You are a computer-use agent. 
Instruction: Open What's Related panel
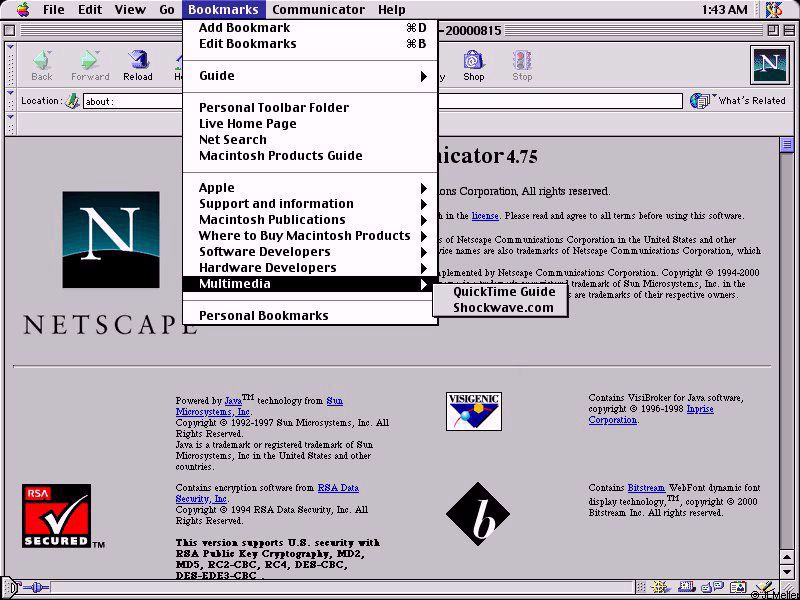[738, 101]
